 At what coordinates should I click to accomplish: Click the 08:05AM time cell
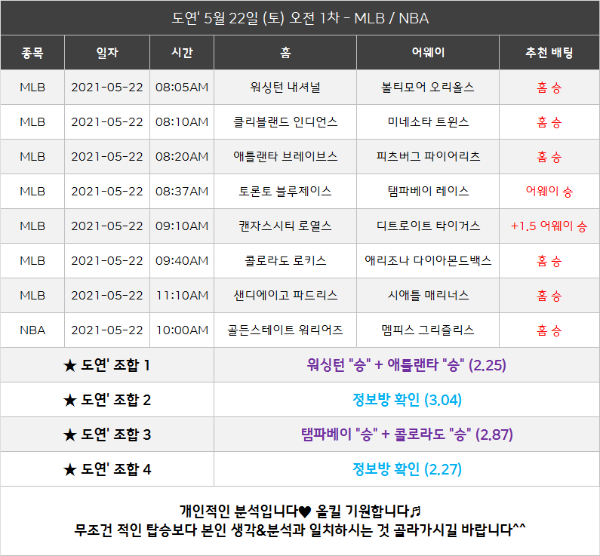pyautogui.click(x=182, y=87)
